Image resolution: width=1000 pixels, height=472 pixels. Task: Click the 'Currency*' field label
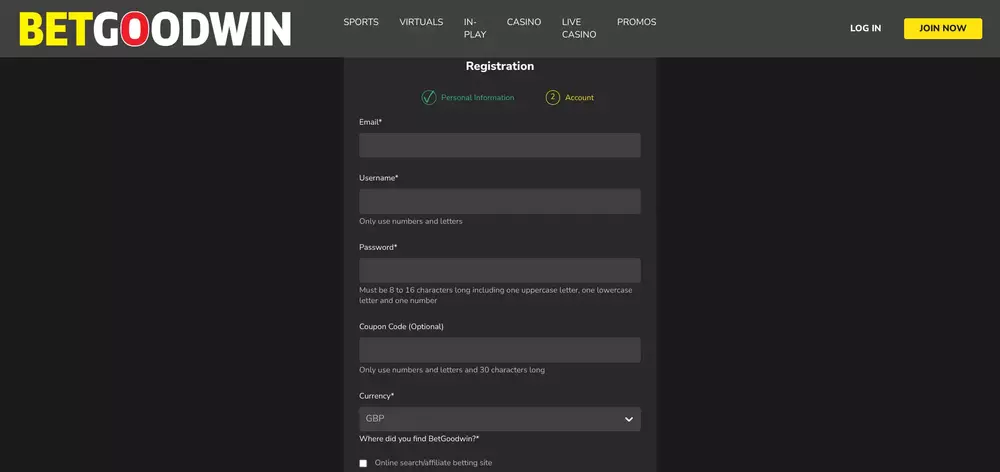(376, 396)
